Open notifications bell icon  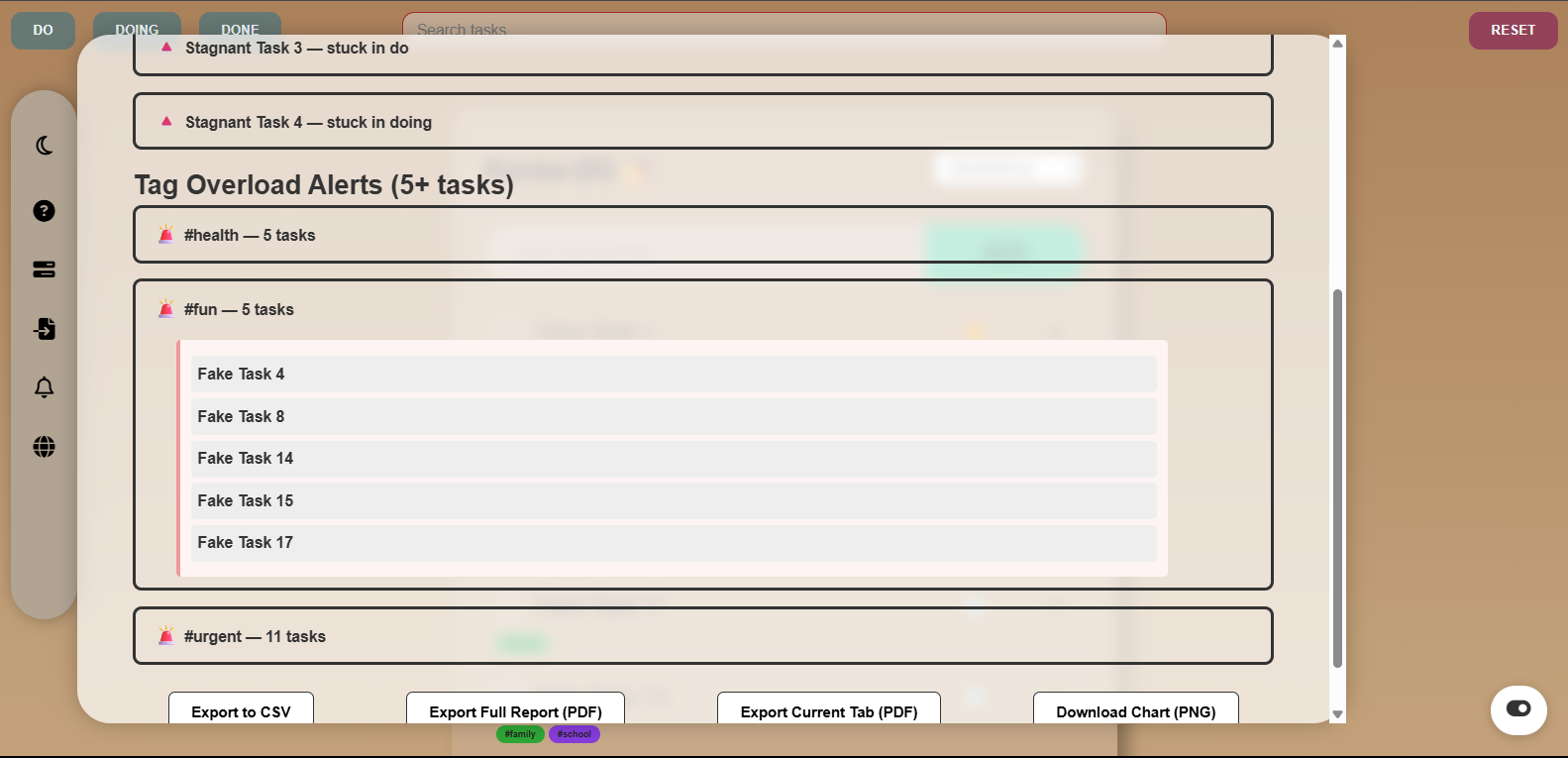[44, 387]
